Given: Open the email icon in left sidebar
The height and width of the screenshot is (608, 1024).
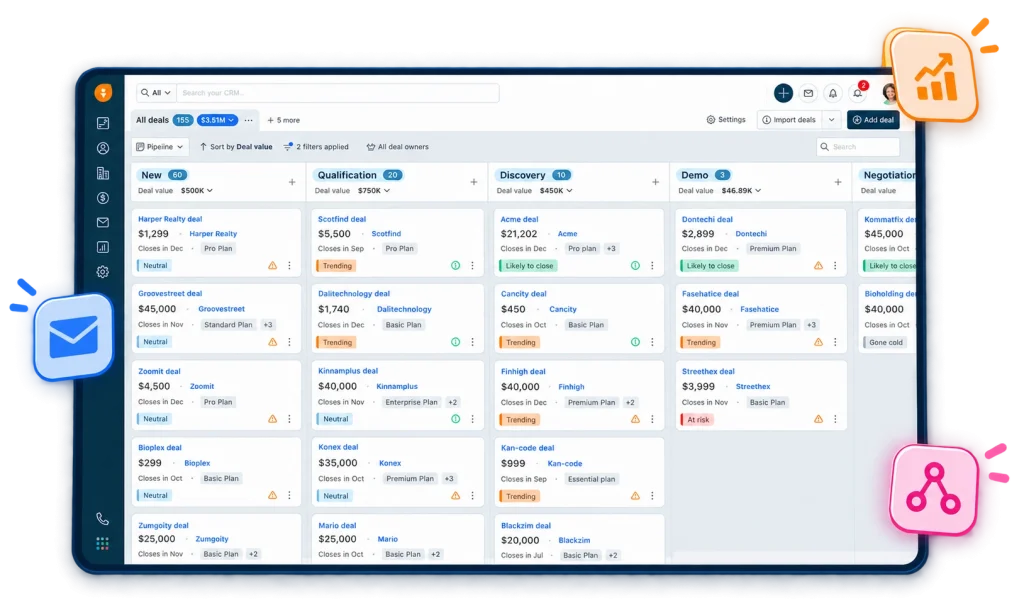Looking at the screenshot, I should click(x=103, y=223).
